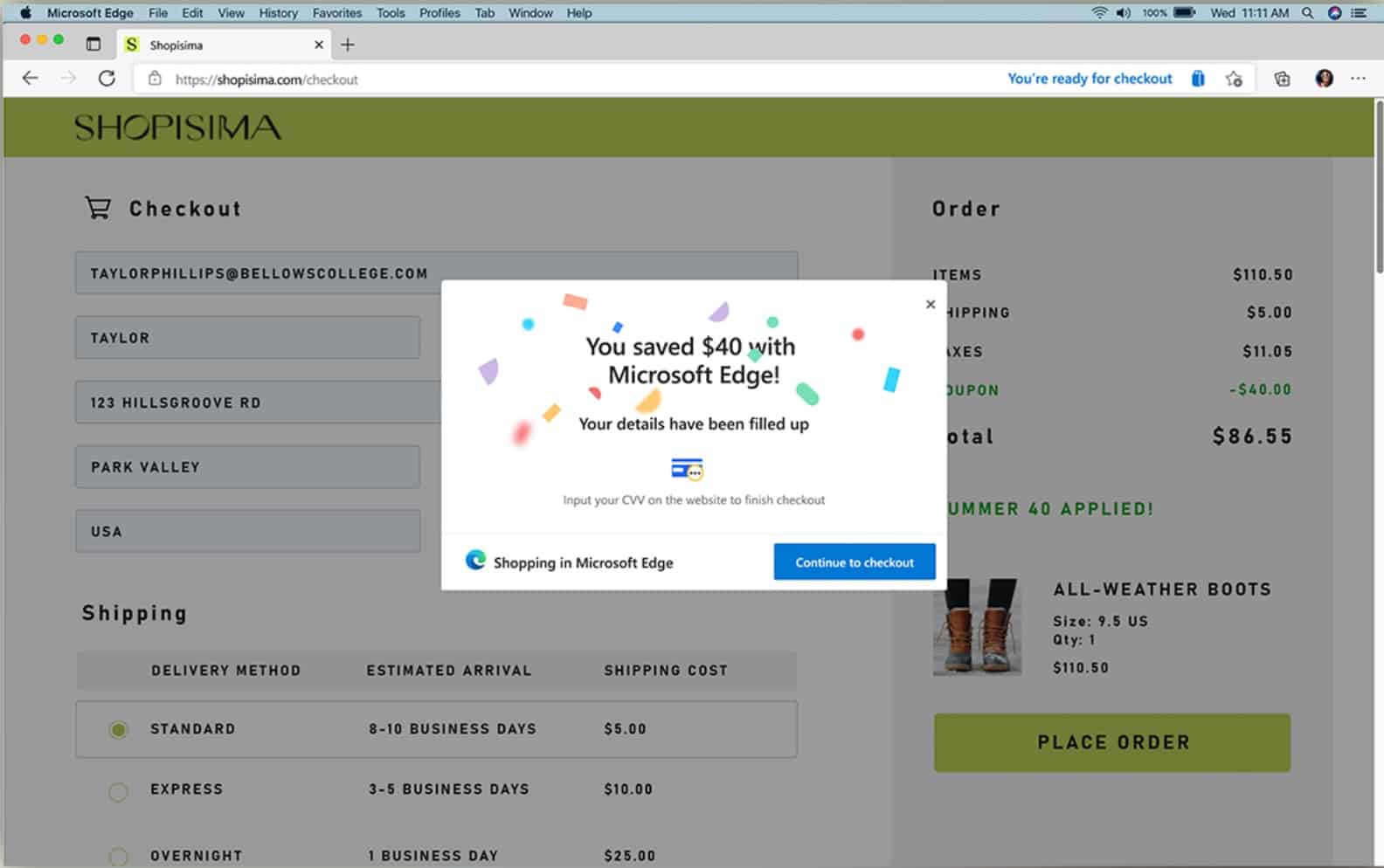This screenshot has height=868, width=1384.
Task: Click the ESTIMATED ARRIVAL column header
Action: (x=449, y=671)
